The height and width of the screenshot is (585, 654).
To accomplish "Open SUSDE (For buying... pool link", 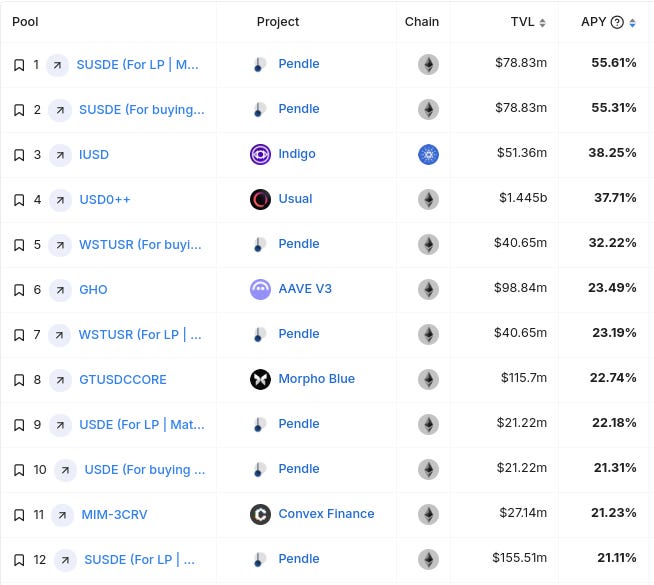I will tap(142, 110).
